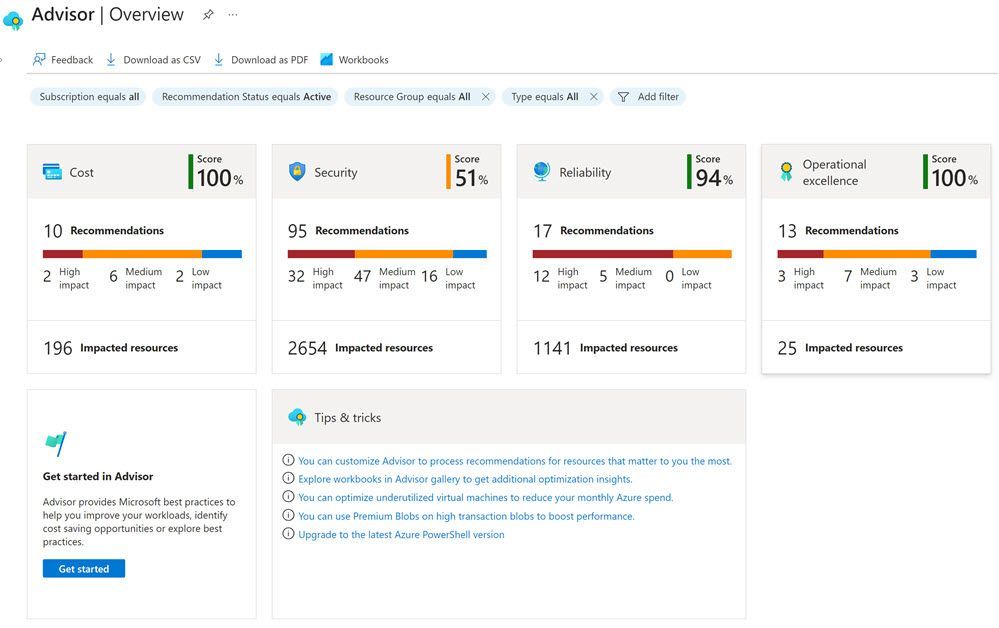
Task: Click 196 Impacted resources in Cost
Action: coord(111,348)
